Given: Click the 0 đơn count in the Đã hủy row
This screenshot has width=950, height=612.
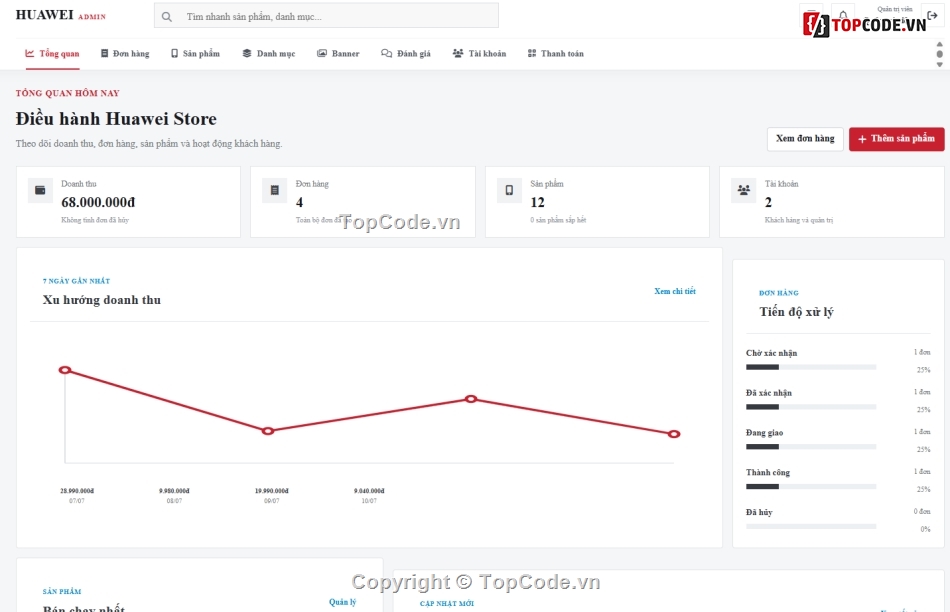Looking at the screenshot, I should pyautogui.click(x=922, y=511).
